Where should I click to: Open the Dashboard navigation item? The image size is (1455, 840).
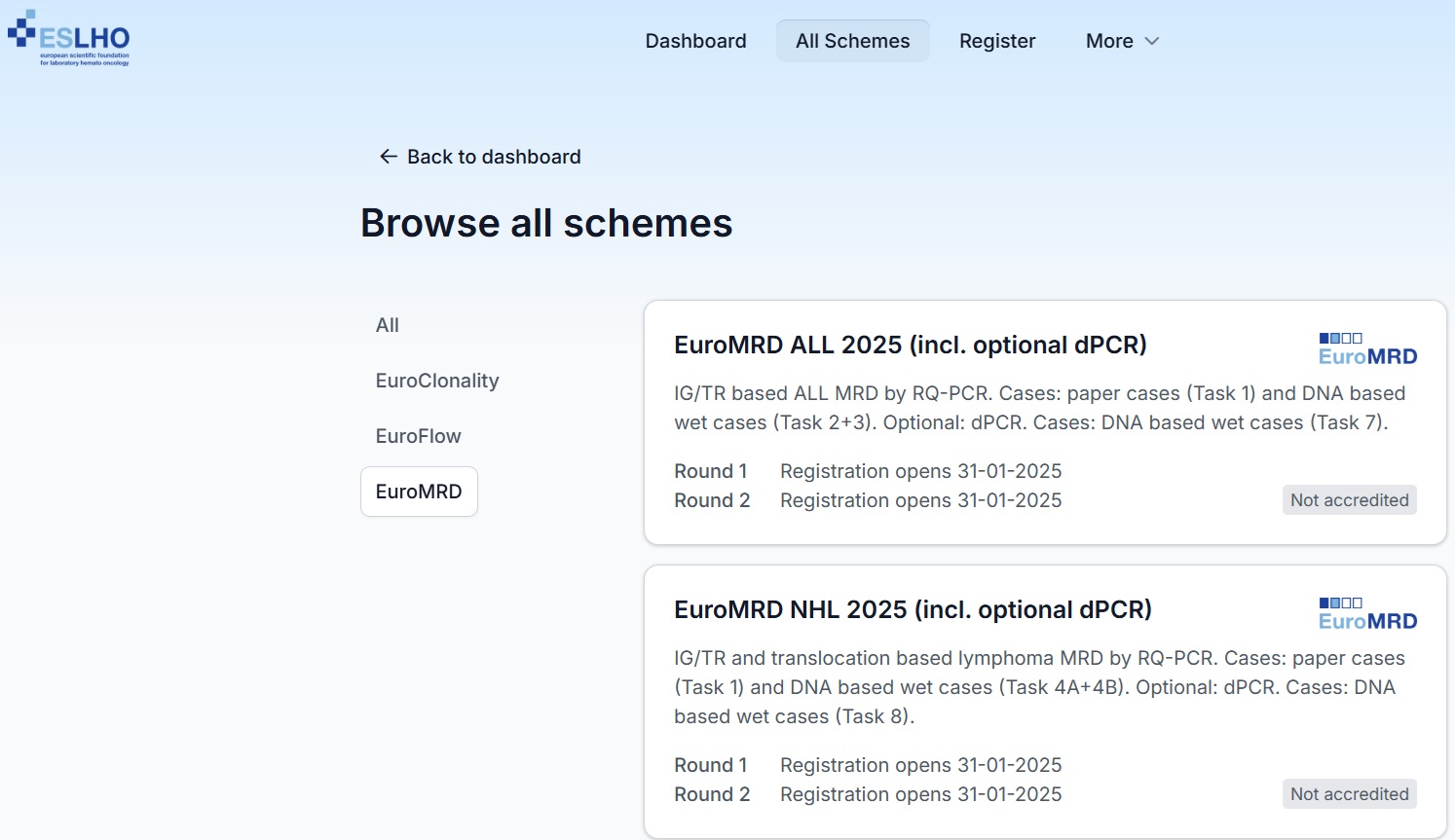pos(695,41)
